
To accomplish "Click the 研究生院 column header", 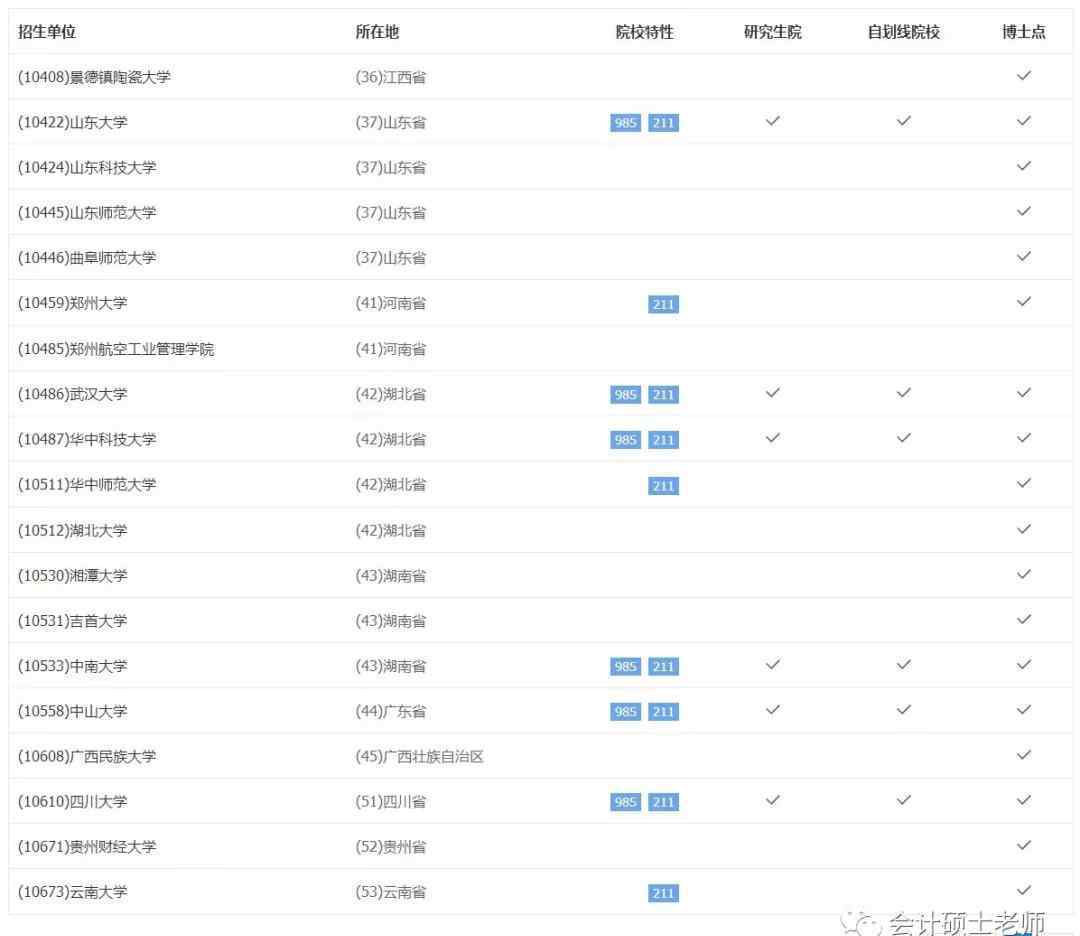I will [773, 32].
